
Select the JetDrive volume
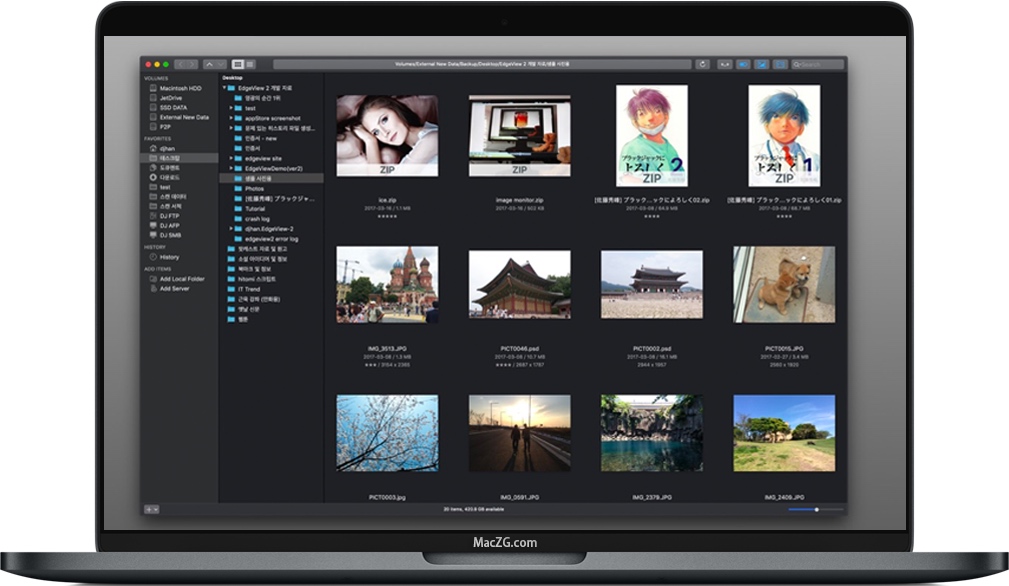[171, 98]
